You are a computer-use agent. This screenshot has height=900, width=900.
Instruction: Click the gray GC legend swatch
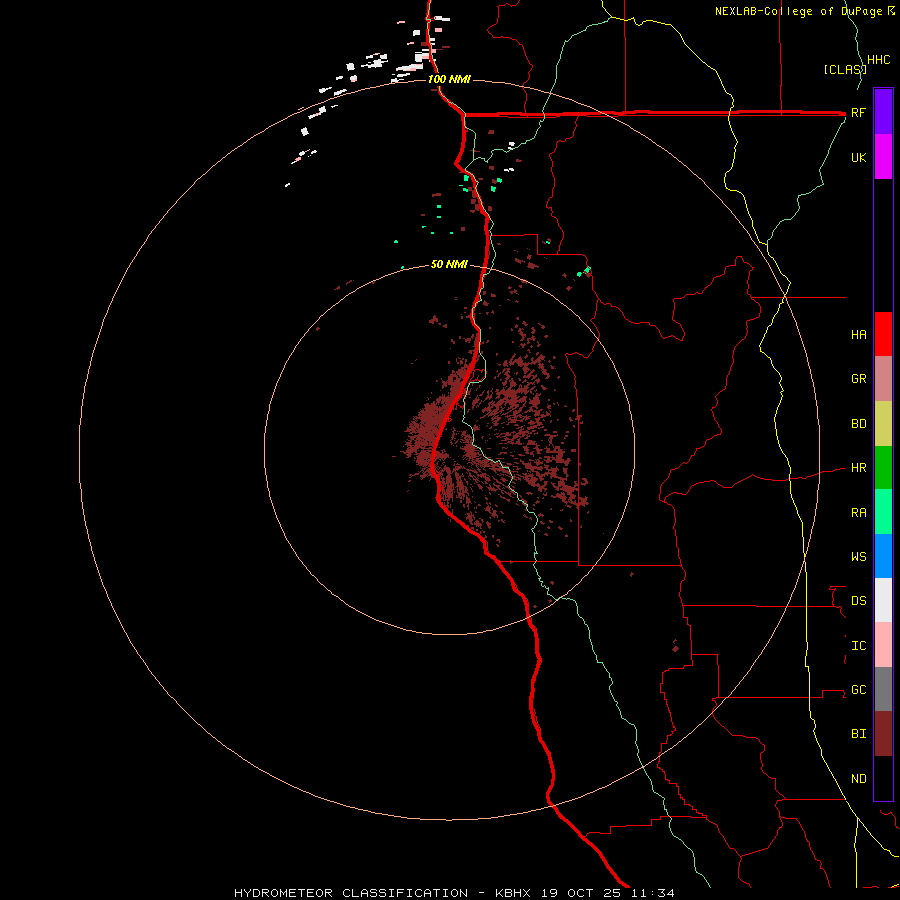point(883,689)
